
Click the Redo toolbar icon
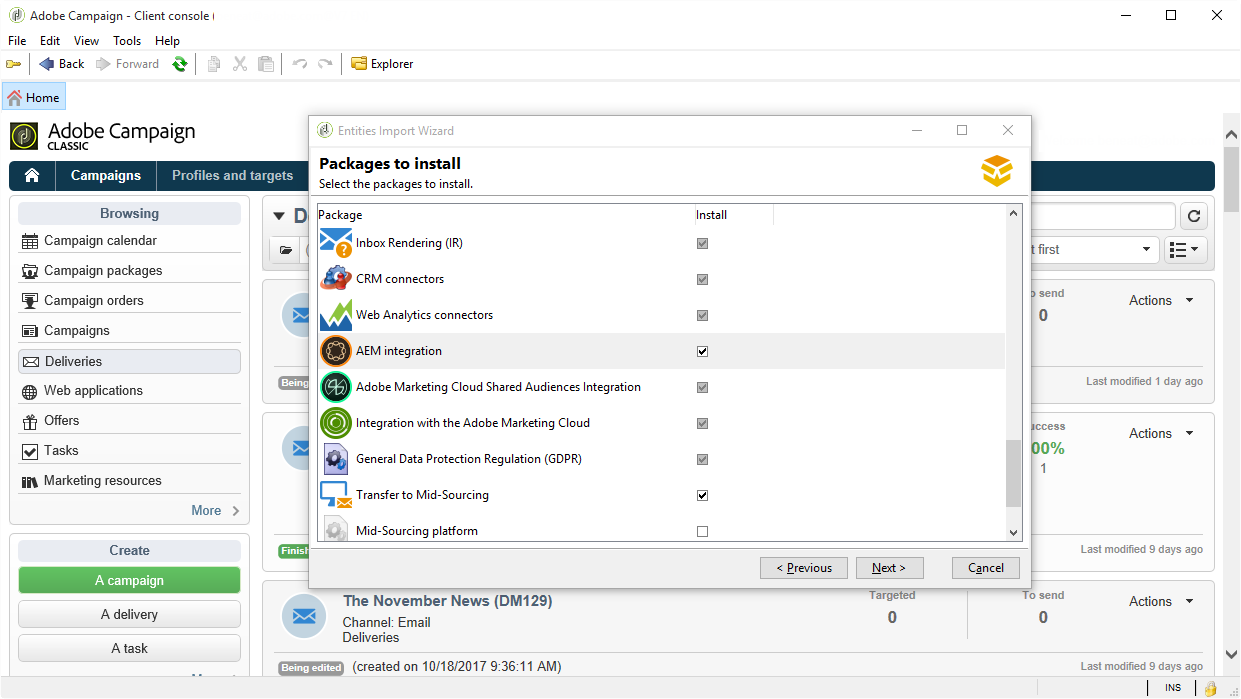point(325,64)
